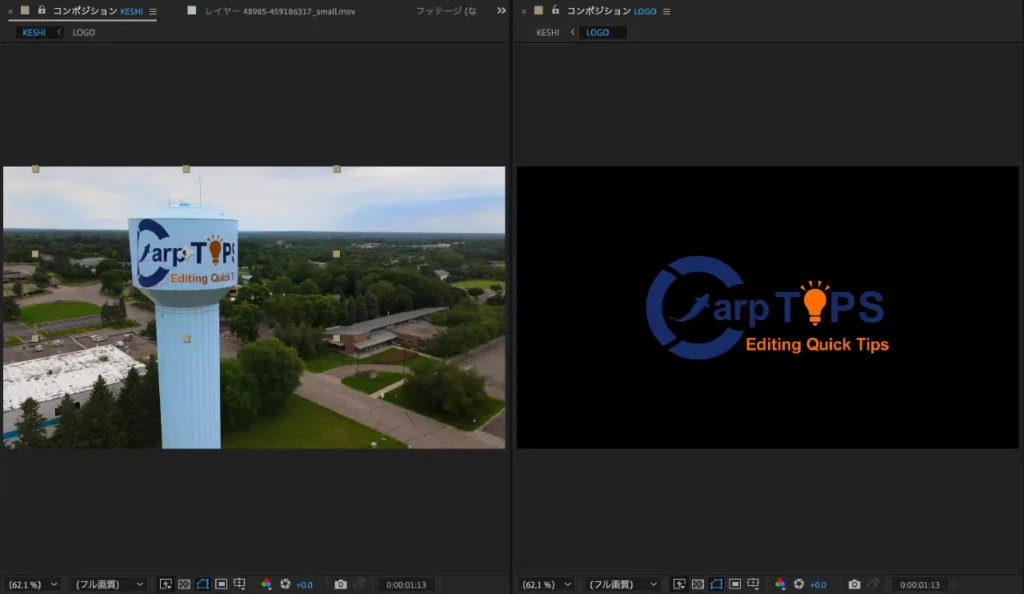The width and height of the screenshot is (1024, 594).
Task: Open channel and color management in KESHI viewer
Action: pyautogui.click(x=266, y=584)
